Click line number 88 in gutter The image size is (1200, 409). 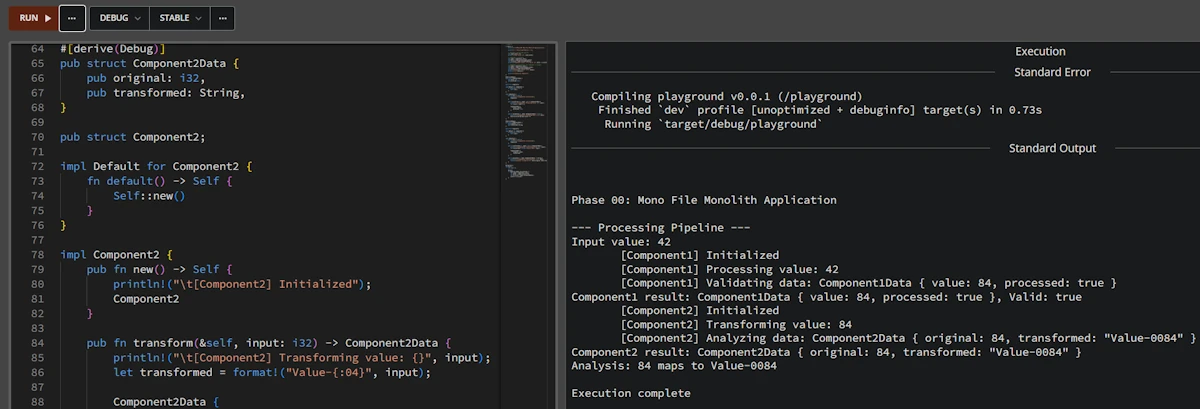(37, 401)
